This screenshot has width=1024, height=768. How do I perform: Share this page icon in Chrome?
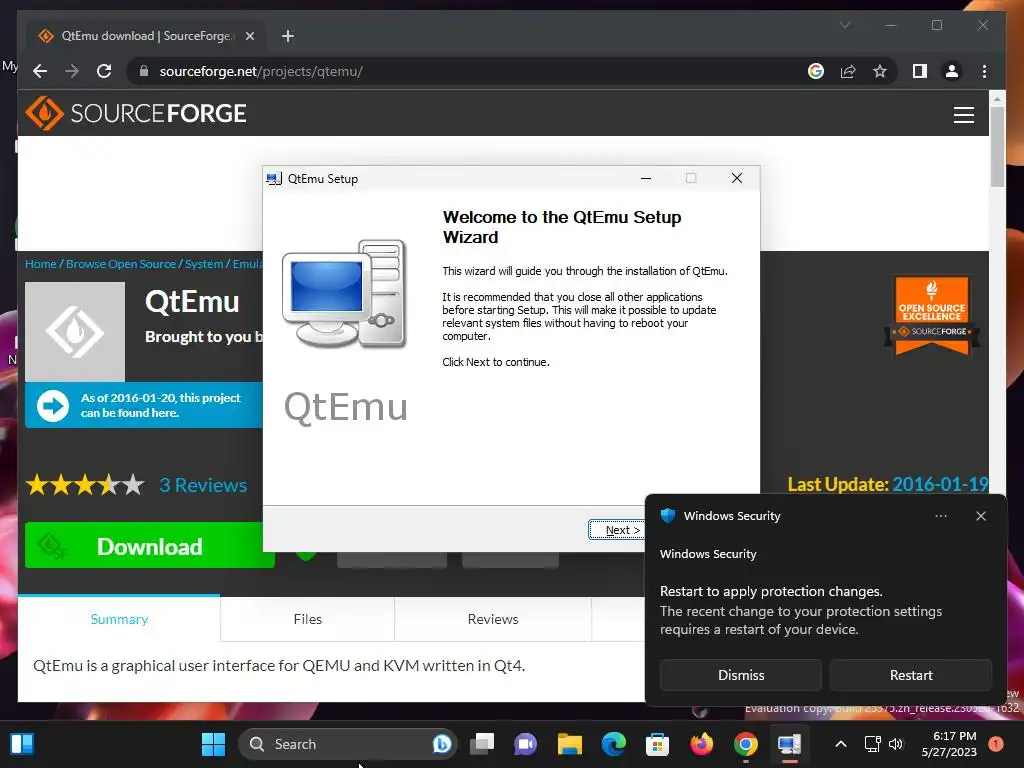pyautogui.click(x=848, y=71)
